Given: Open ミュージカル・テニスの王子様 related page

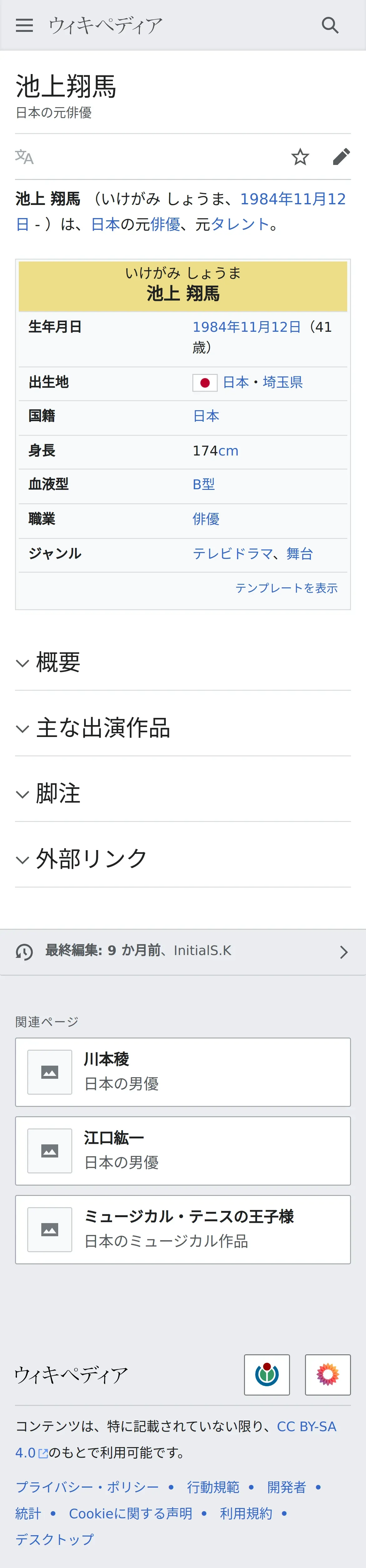Looking at the screenshot, I should [183, 1230].
